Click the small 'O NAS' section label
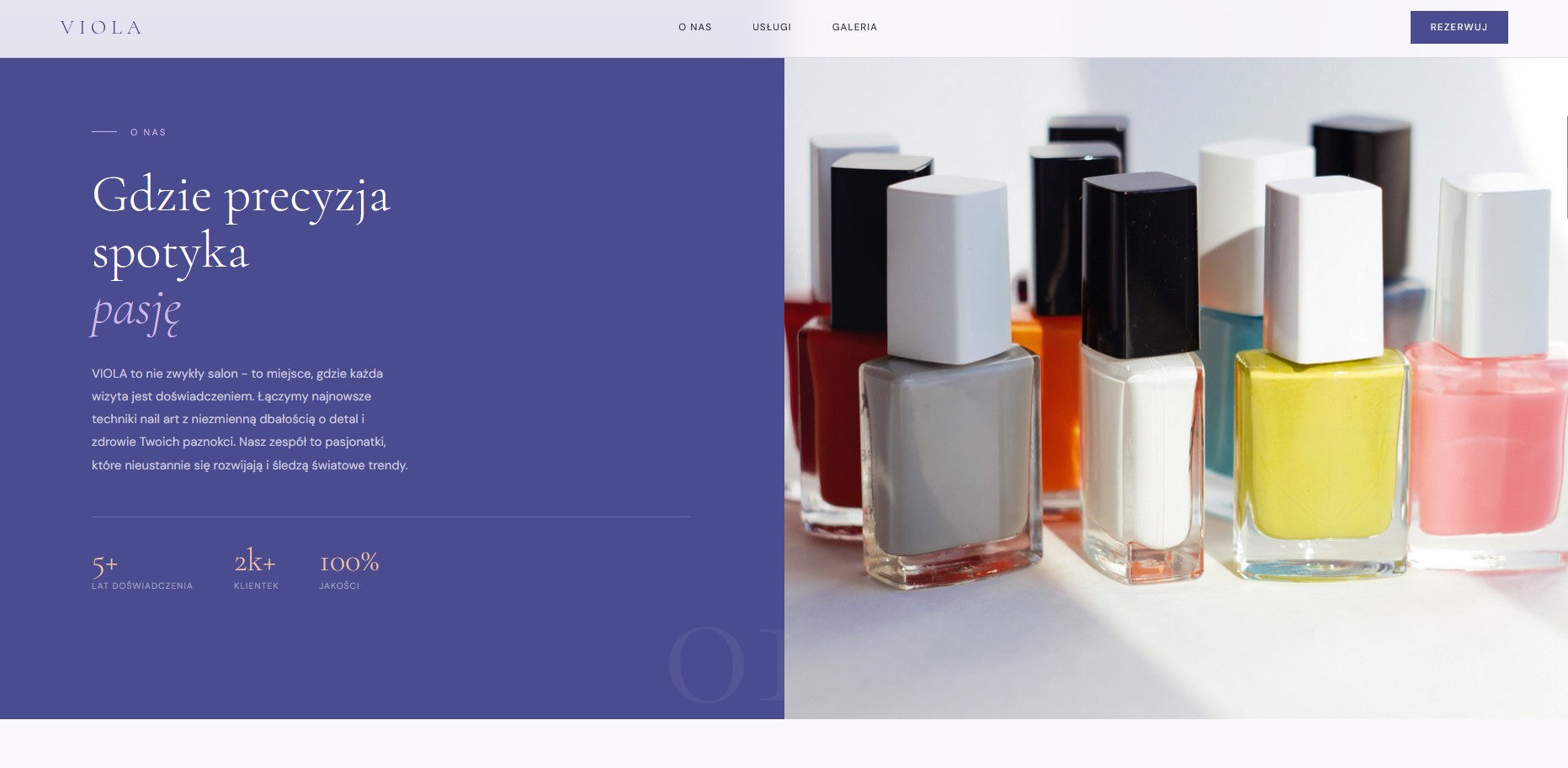 point(148,132)
